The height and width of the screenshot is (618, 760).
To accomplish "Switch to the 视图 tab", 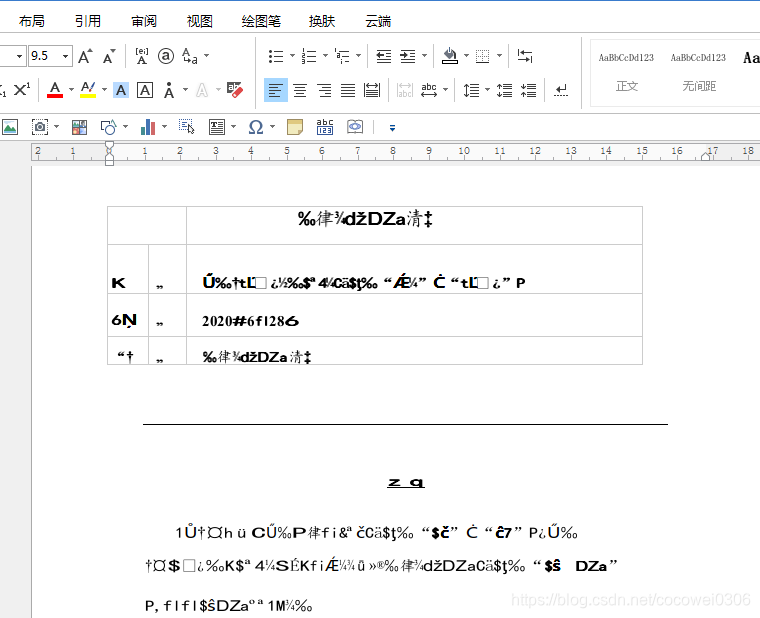I will tap(200, 21).
